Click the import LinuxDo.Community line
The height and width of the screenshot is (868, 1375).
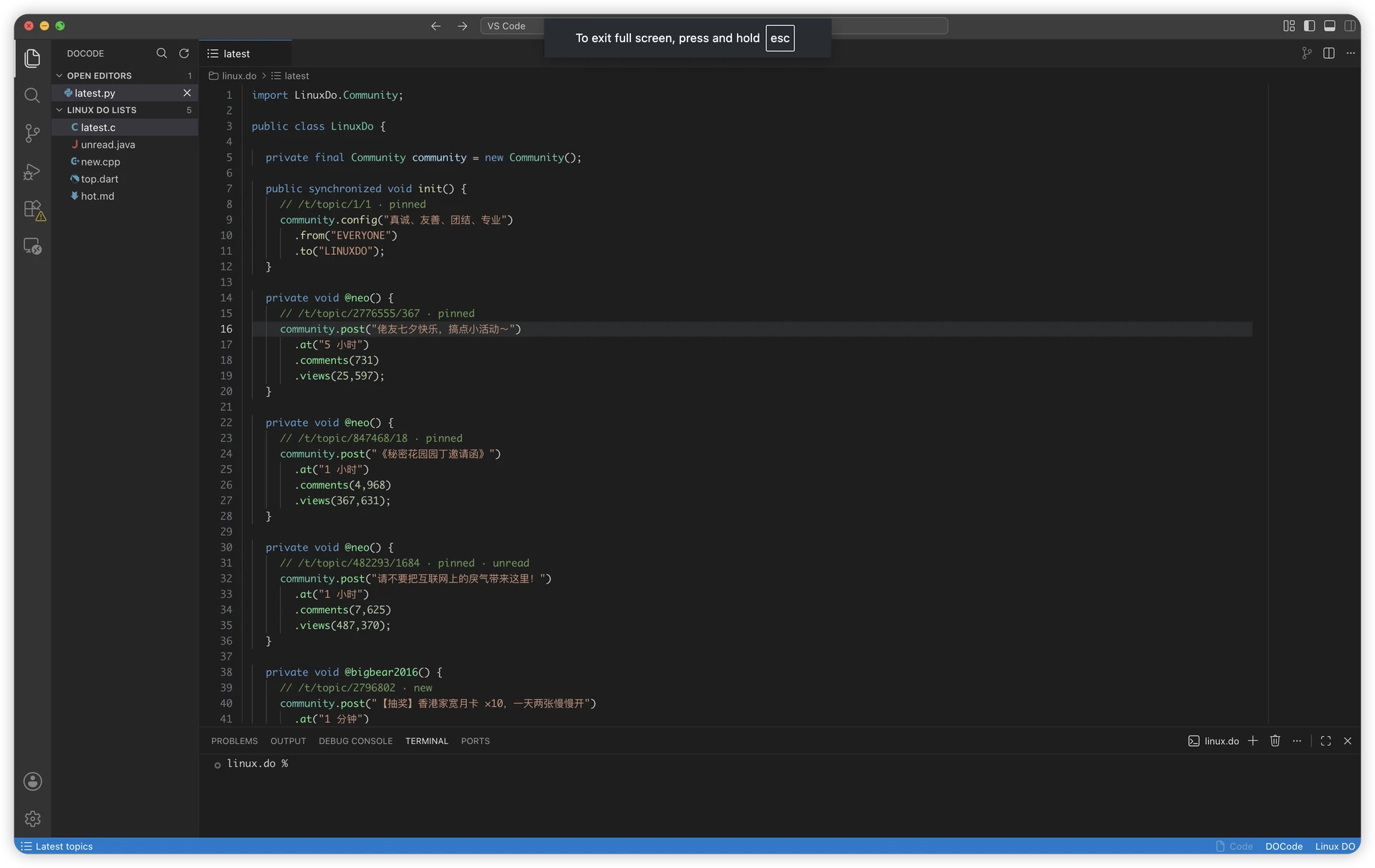(327, 95)
